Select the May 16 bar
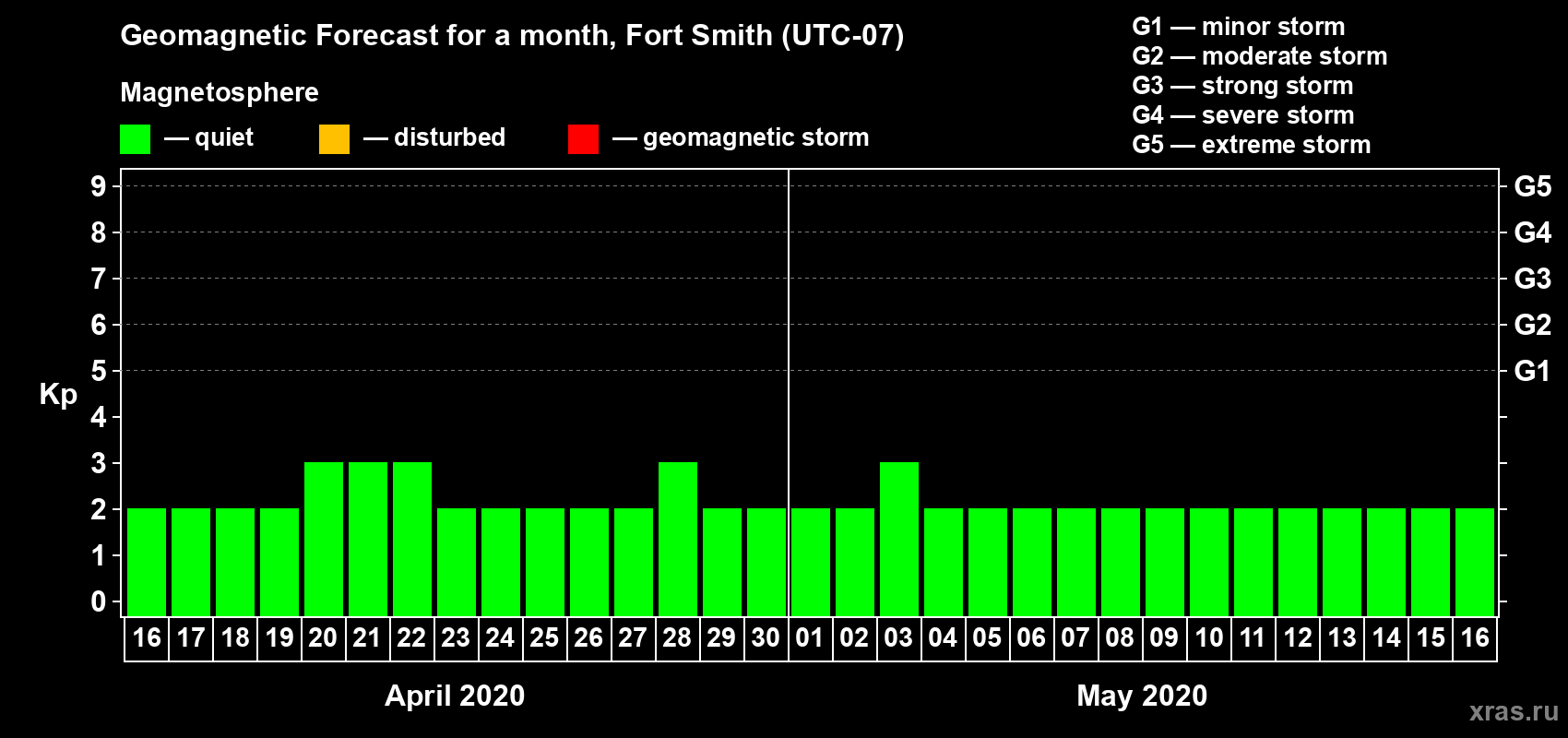The width and height of the screenshot is (1568, 738). point(1475,562)
